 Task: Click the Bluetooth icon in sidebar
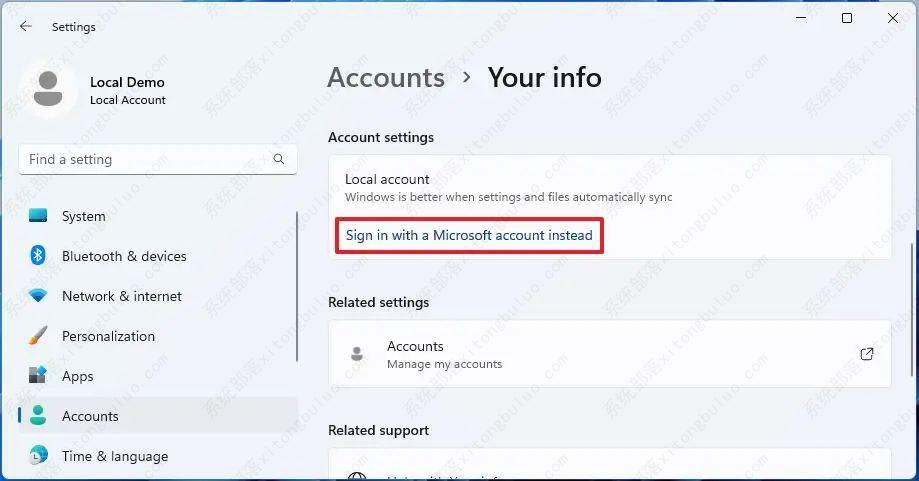(39, 256)
